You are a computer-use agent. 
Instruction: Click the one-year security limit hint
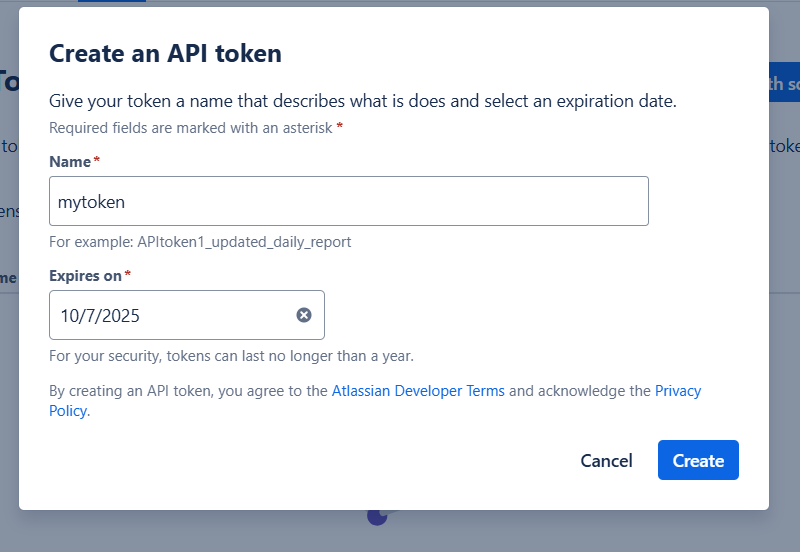click(x=231, y=356)
